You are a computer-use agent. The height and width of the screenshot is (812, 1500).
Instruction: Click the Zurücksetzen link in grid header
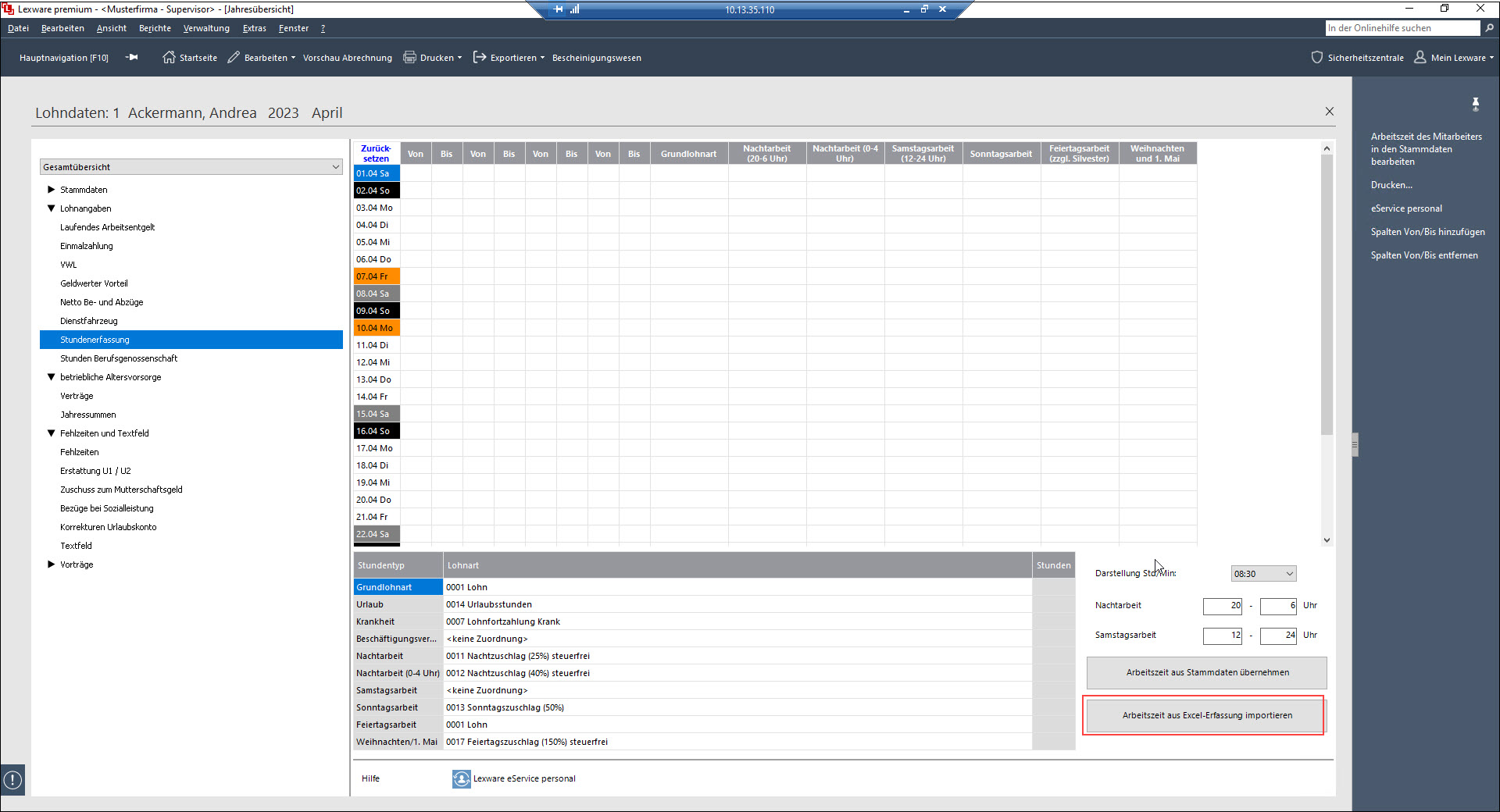376,153
